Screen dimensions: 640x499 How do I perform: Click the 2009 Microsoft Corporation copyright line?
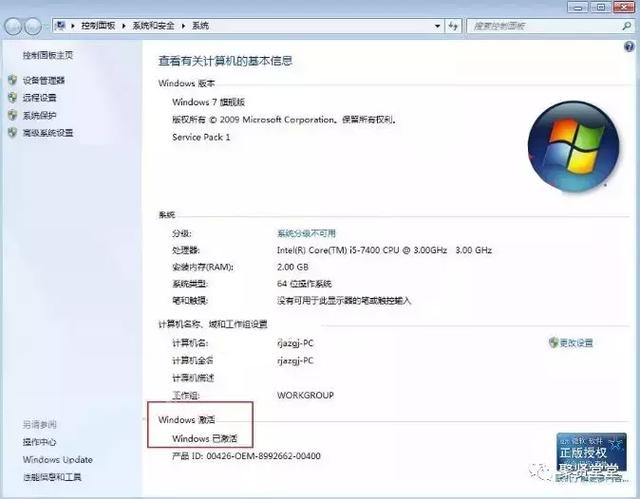point(284,120)
